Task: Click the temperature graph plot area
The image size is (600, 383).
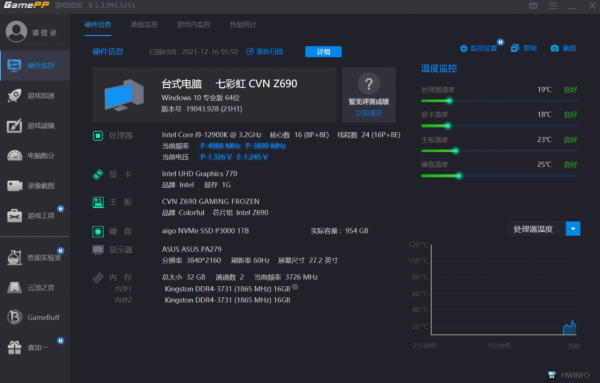Action: tap(504, 290)
